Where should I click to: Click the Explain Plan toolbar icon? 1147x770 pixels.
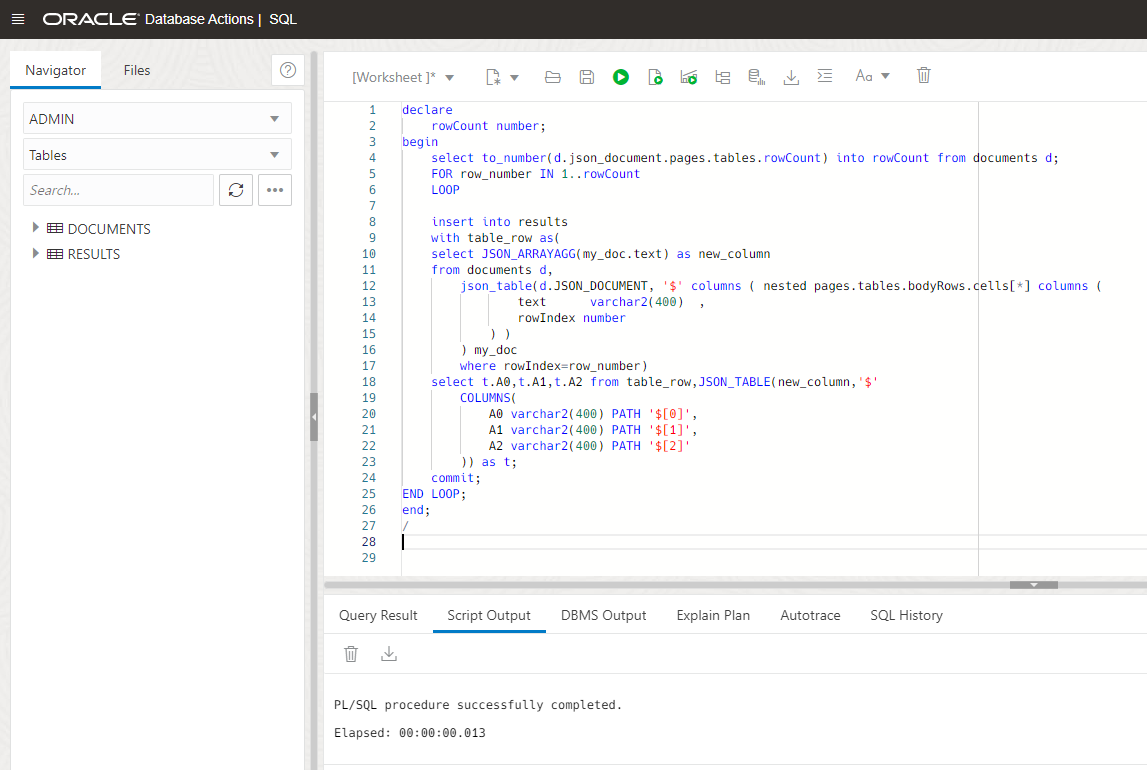(x=723, y=77)
